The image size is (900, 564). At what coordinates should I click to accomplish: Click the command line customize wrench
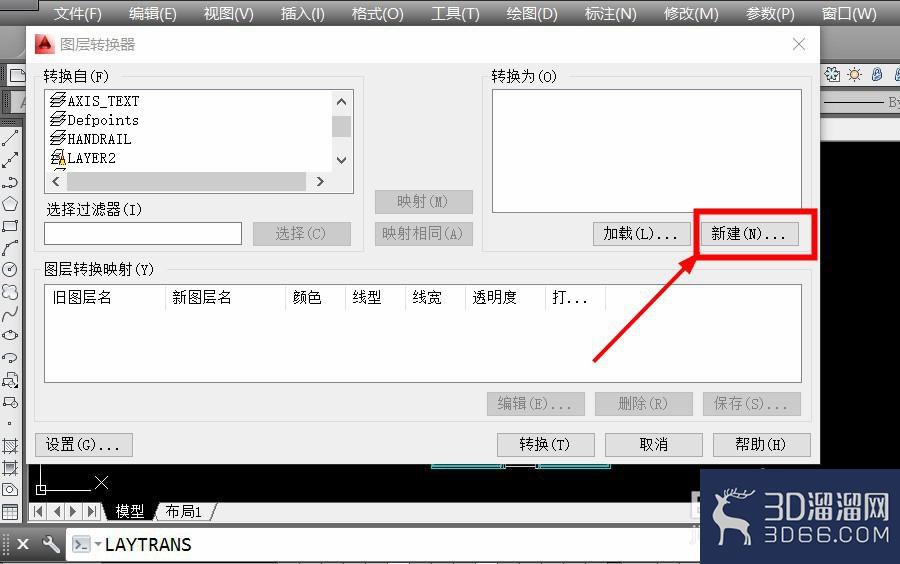(51, 543)
